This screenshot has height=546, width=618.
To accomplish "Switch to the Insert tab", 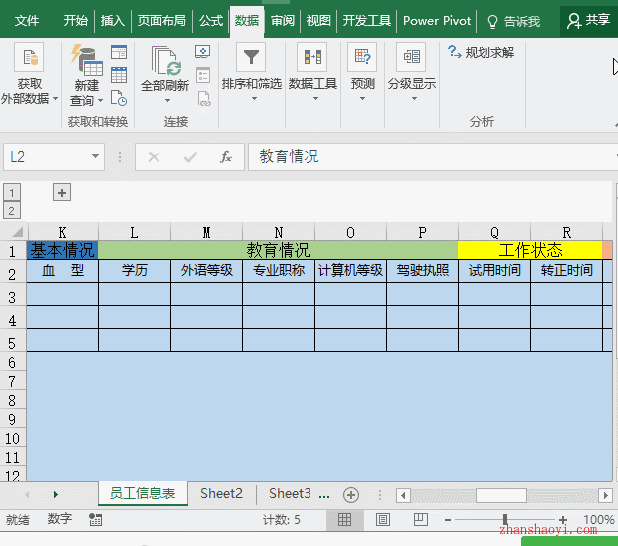I will 112,20.
